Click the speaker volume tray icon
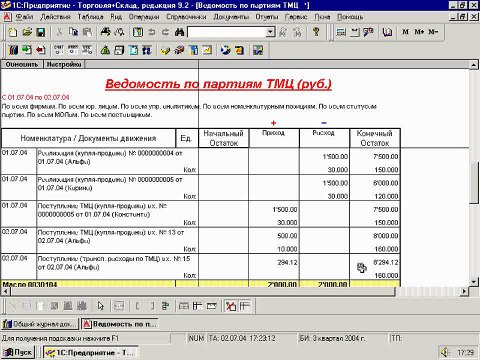The image size is (480, 360). click(x=446, y=352)
